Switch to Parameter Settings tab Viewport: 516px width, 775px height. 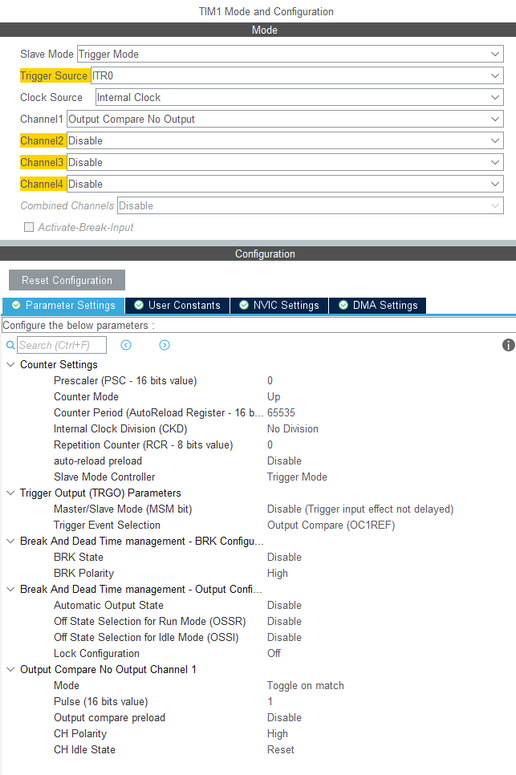[x=63, y=305]
